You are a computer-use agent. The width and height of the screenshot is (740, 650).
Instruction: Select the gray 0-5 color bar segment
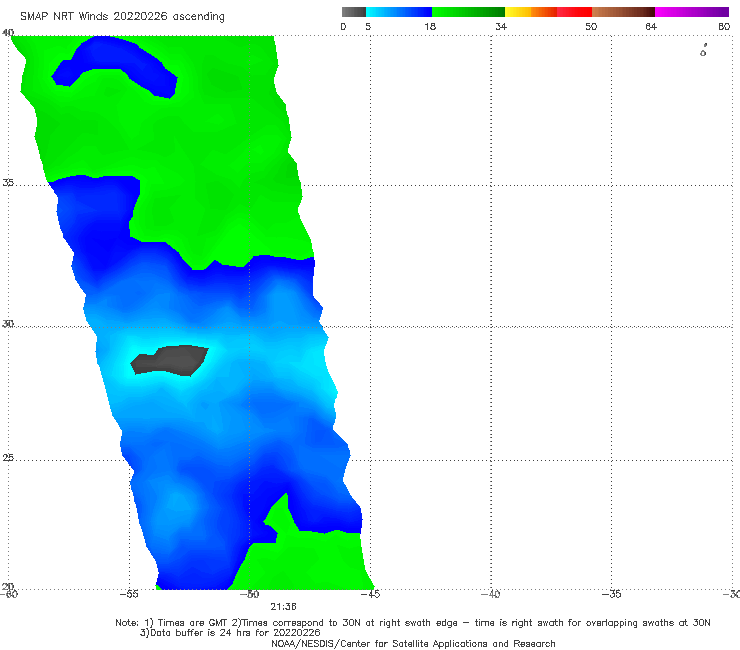tap(353, 12)
